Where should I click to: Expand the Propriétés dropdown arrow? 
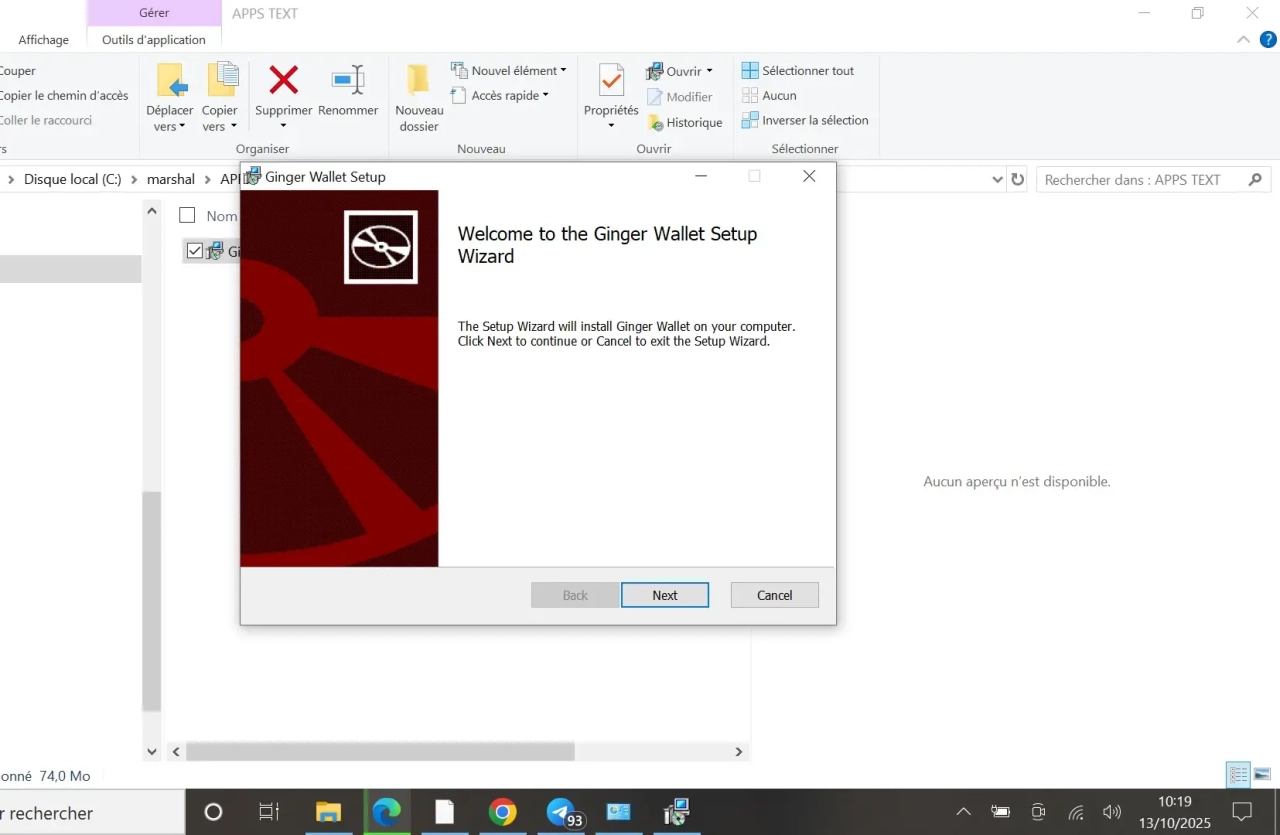tap(611, 126)
